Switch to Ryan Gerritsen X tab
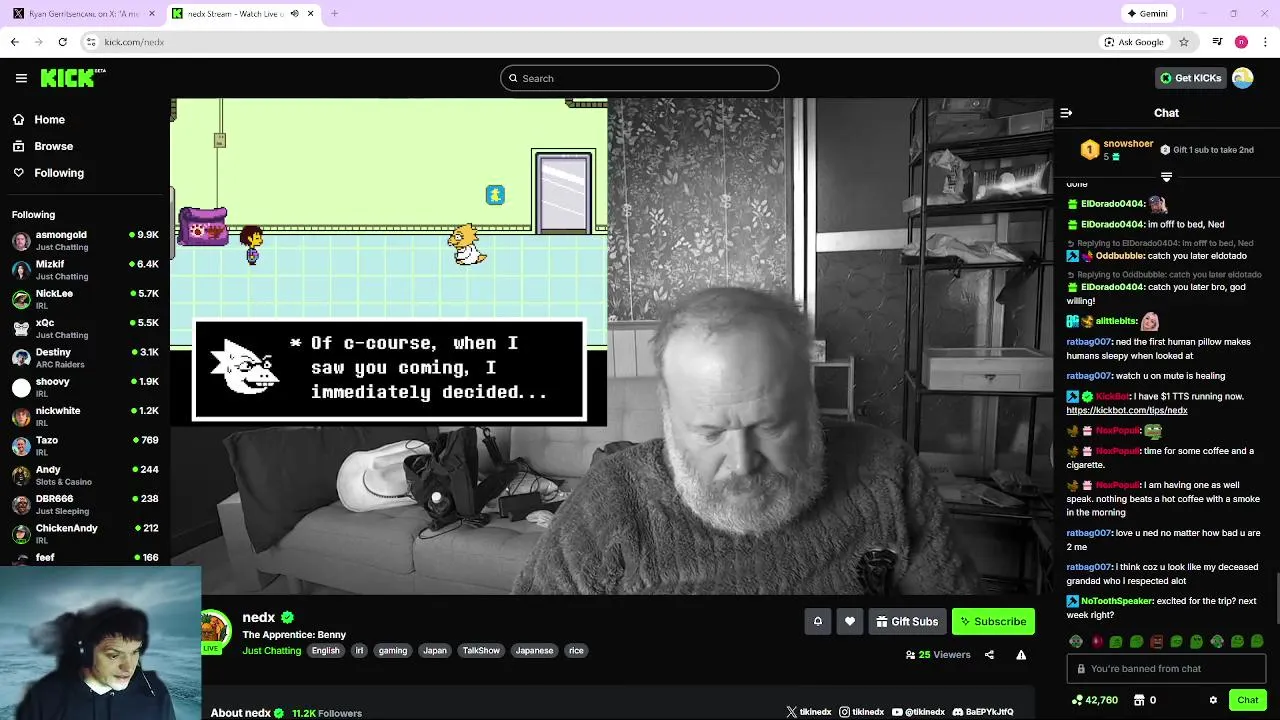 click(82, 14)
